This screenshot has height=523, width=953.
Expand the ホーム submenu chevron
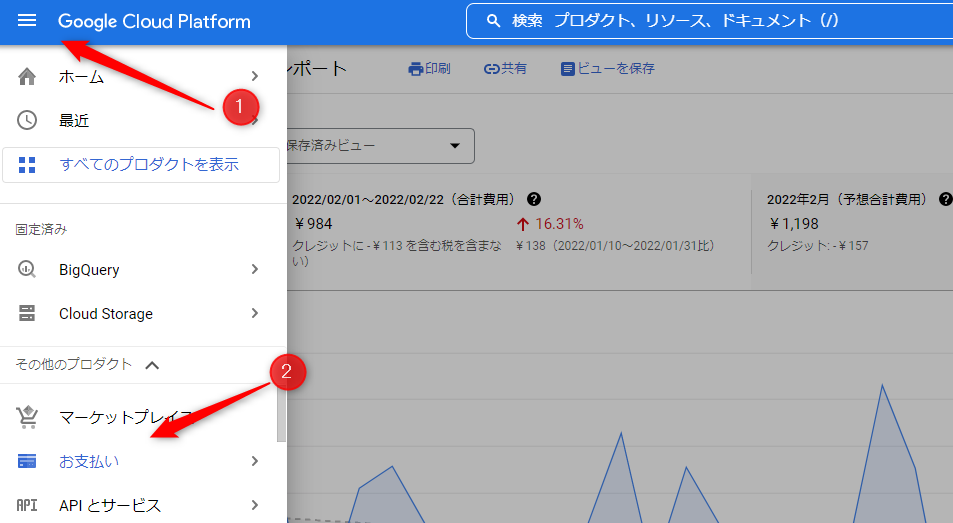pos(255,76)
